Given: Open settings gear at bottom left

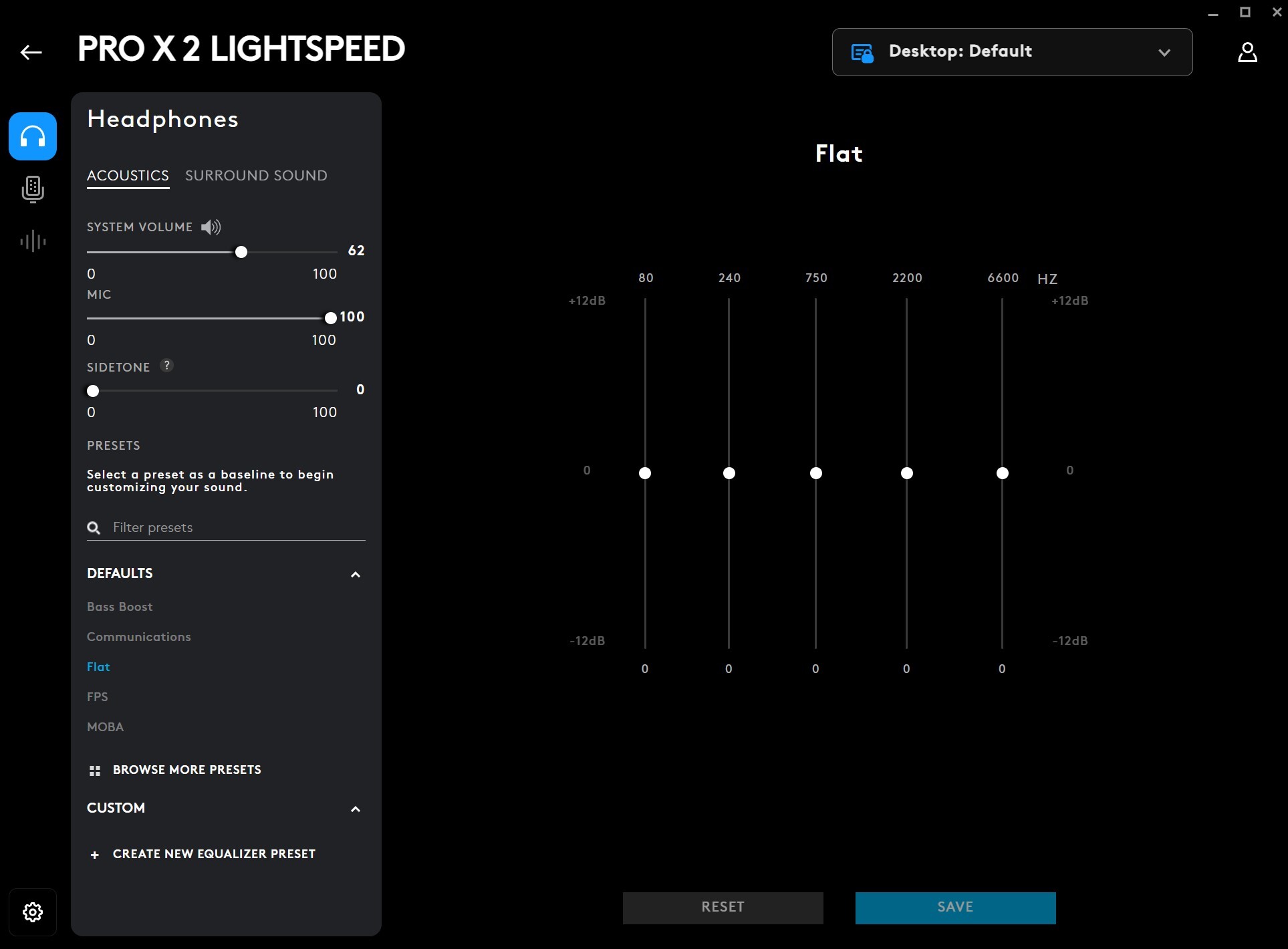Looking at the screenshot, I should pos(33,912).
